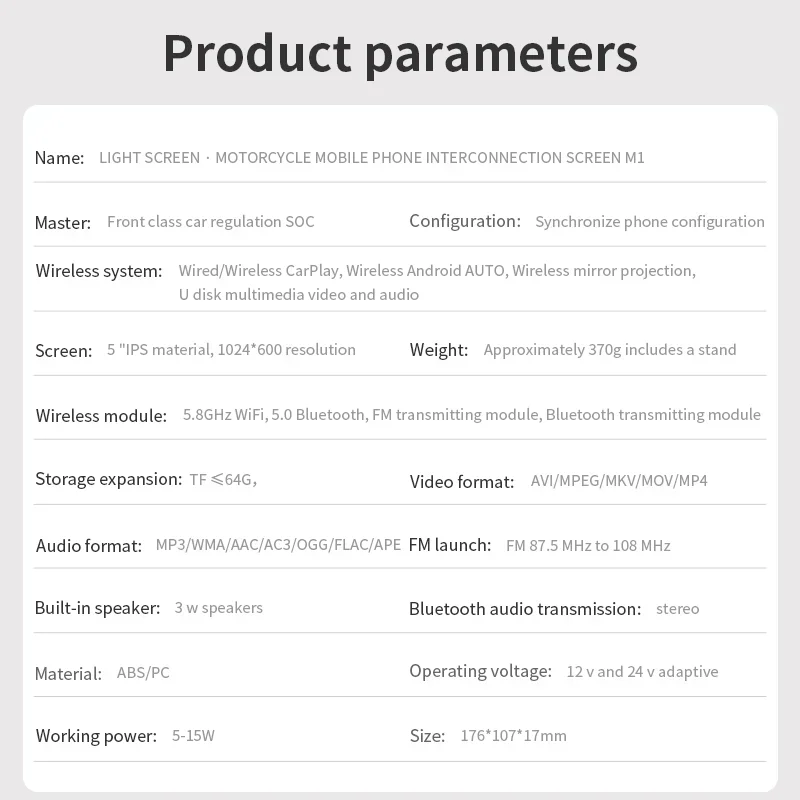Select the Bluetooth audio transmission label
This screenshot has width=800, height=800.
525,609
